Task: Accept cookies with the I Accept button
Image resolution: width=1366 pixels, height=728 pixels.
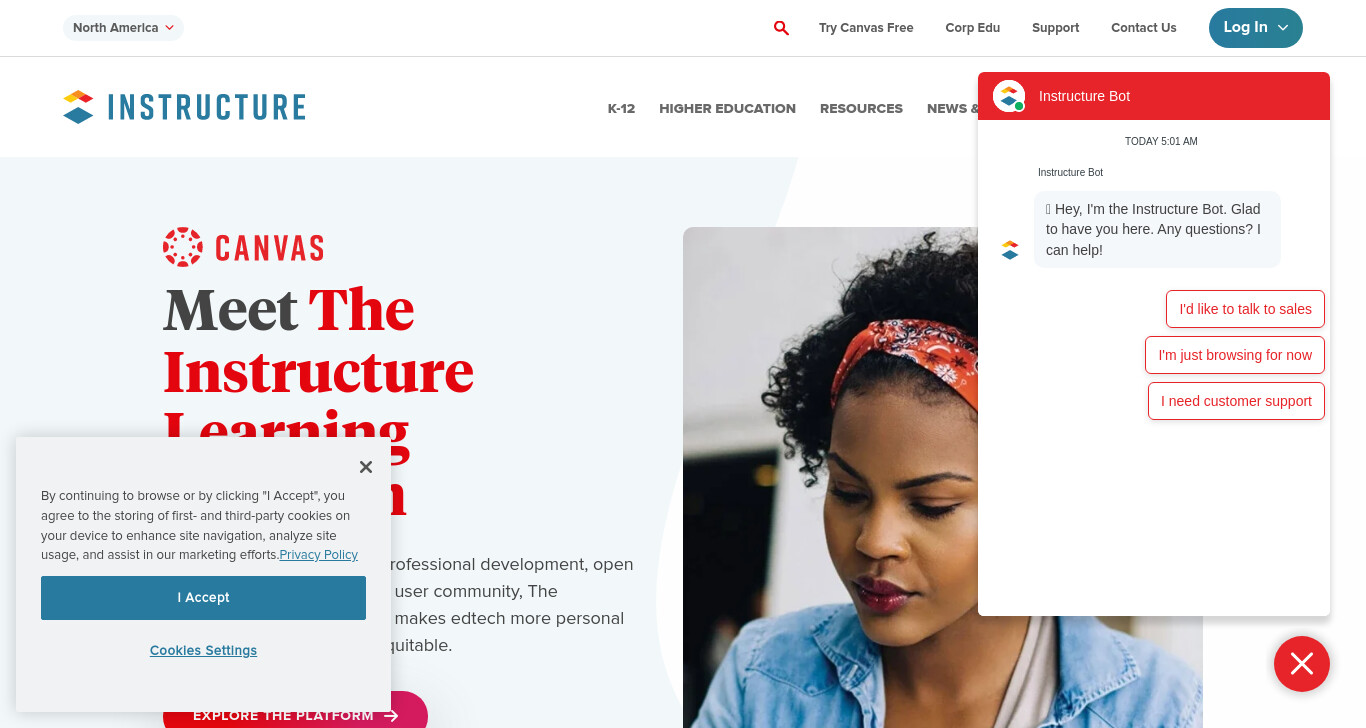Action: pos(203,598)
